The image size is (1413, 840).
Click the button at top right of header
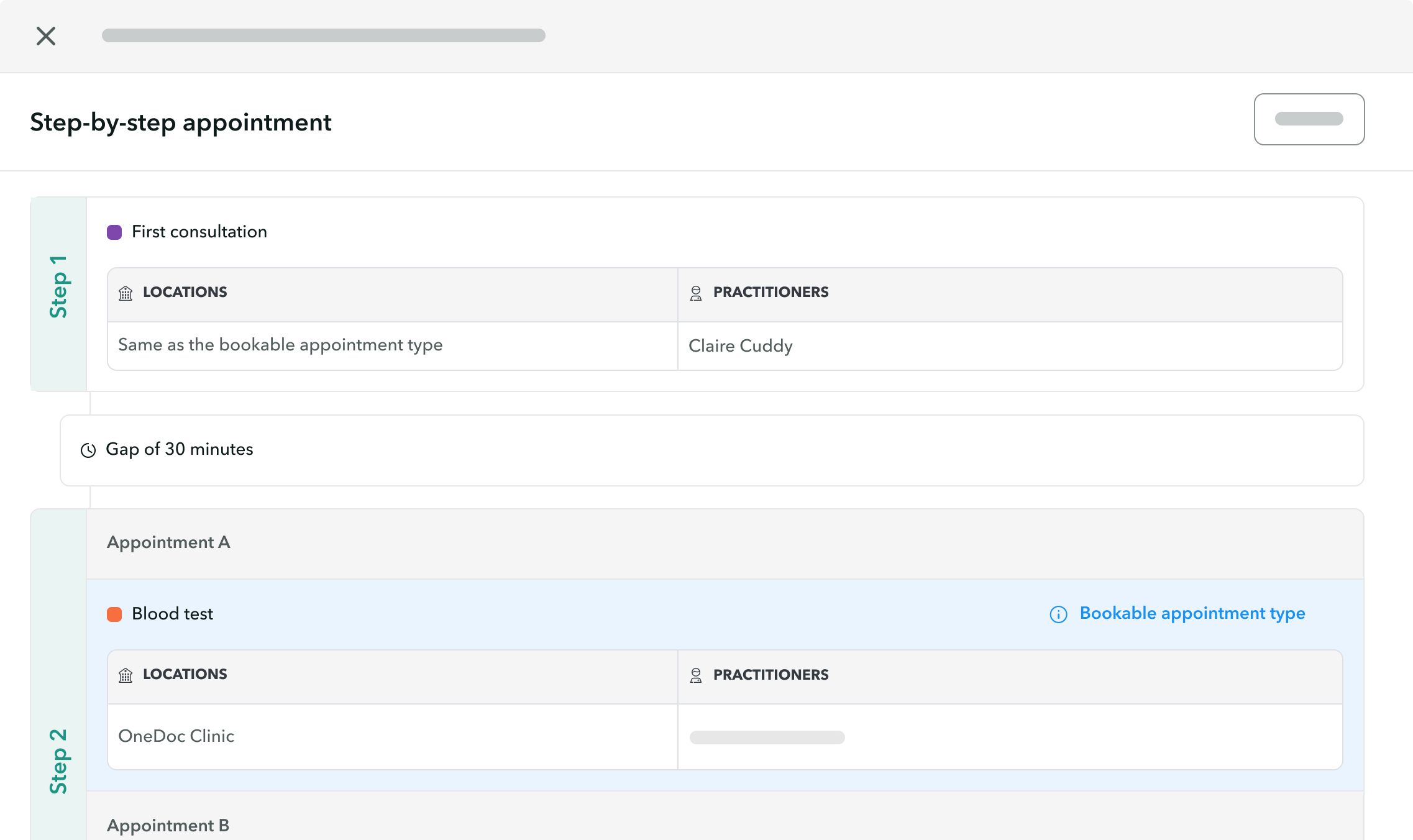(x=1309, y=119)
